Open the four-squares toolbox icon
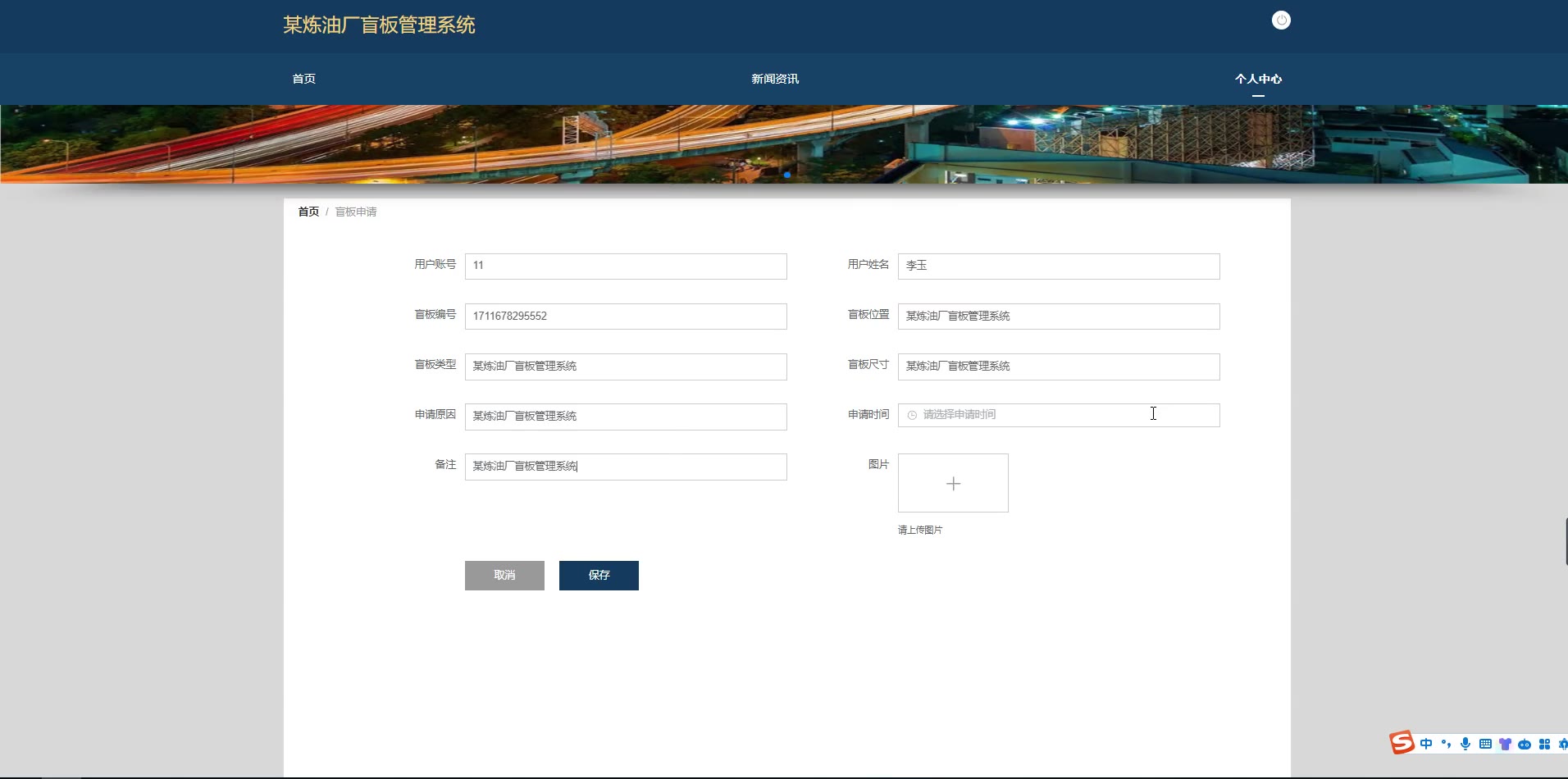 (x=1544, y=744)
